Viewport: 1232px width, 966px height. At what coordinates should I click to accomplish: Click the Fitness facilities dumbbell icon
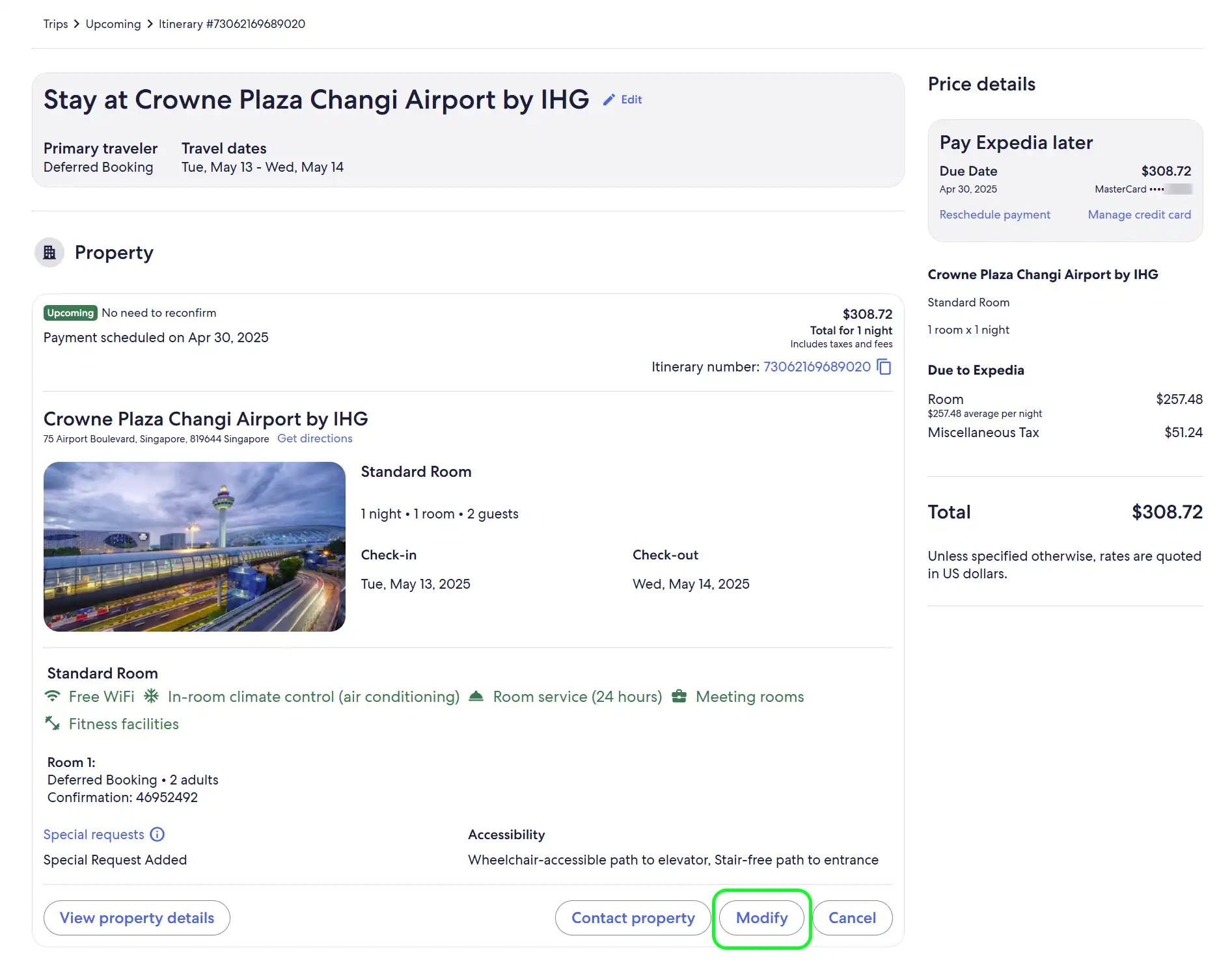coord(52,723)
